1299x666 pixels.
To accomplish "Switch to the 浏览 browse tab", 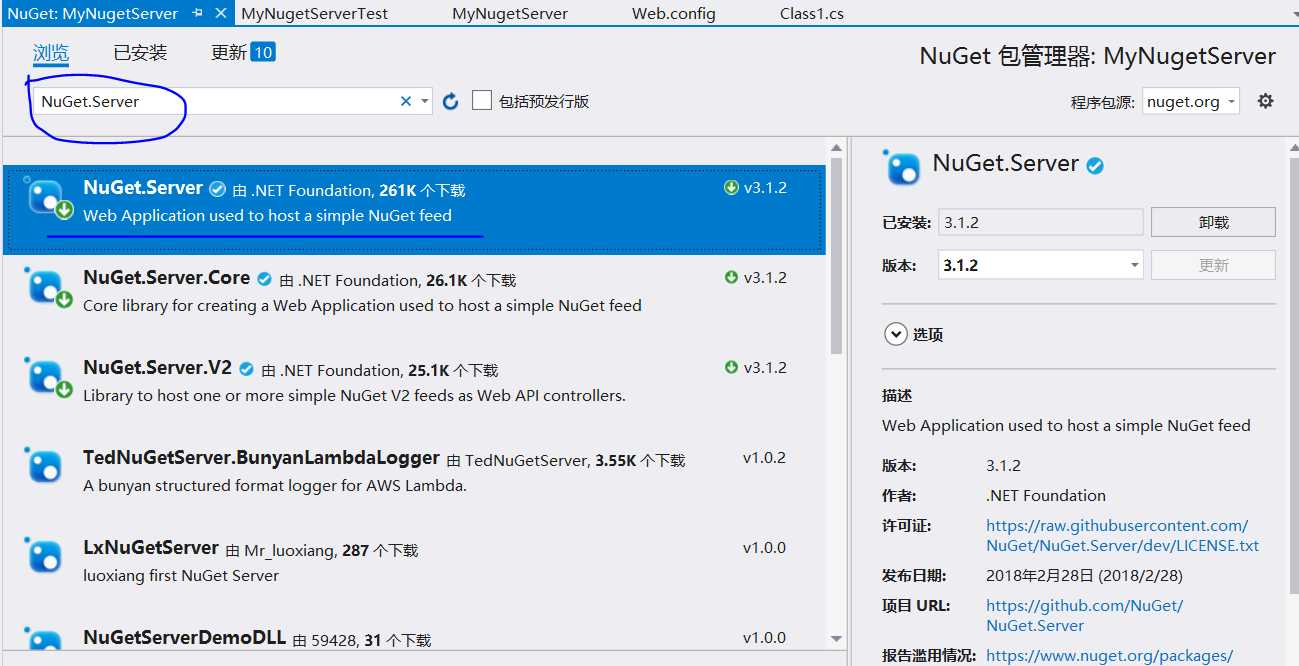I will tap(51, 53).
